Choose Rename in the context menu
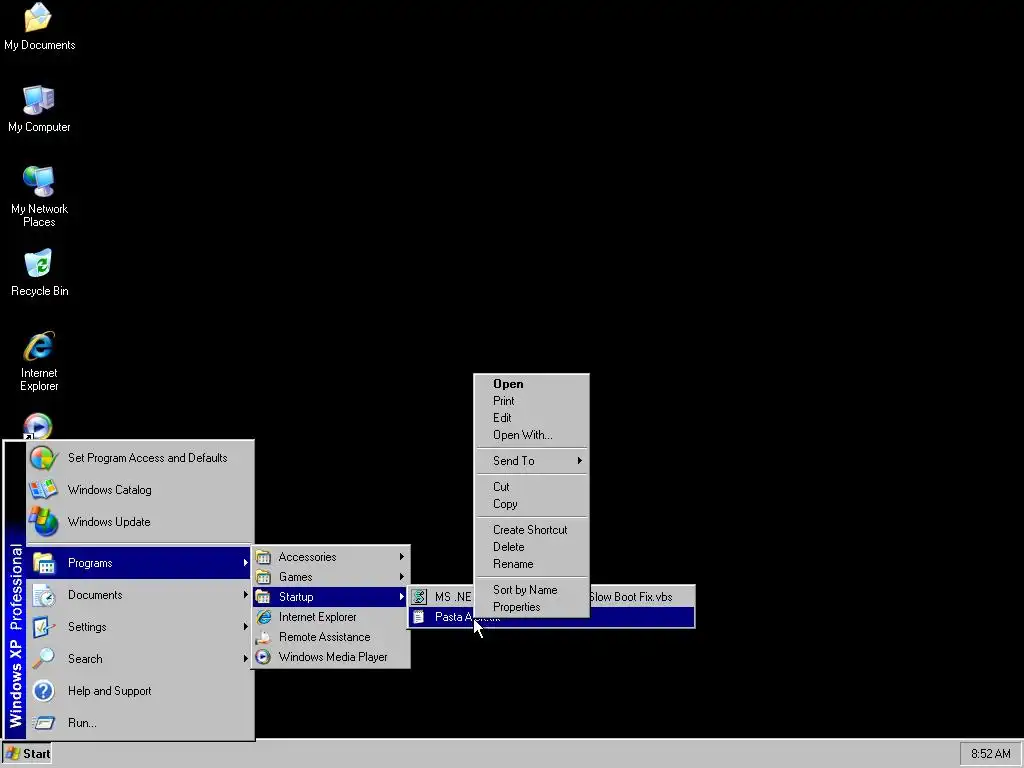 coord(532,564)
